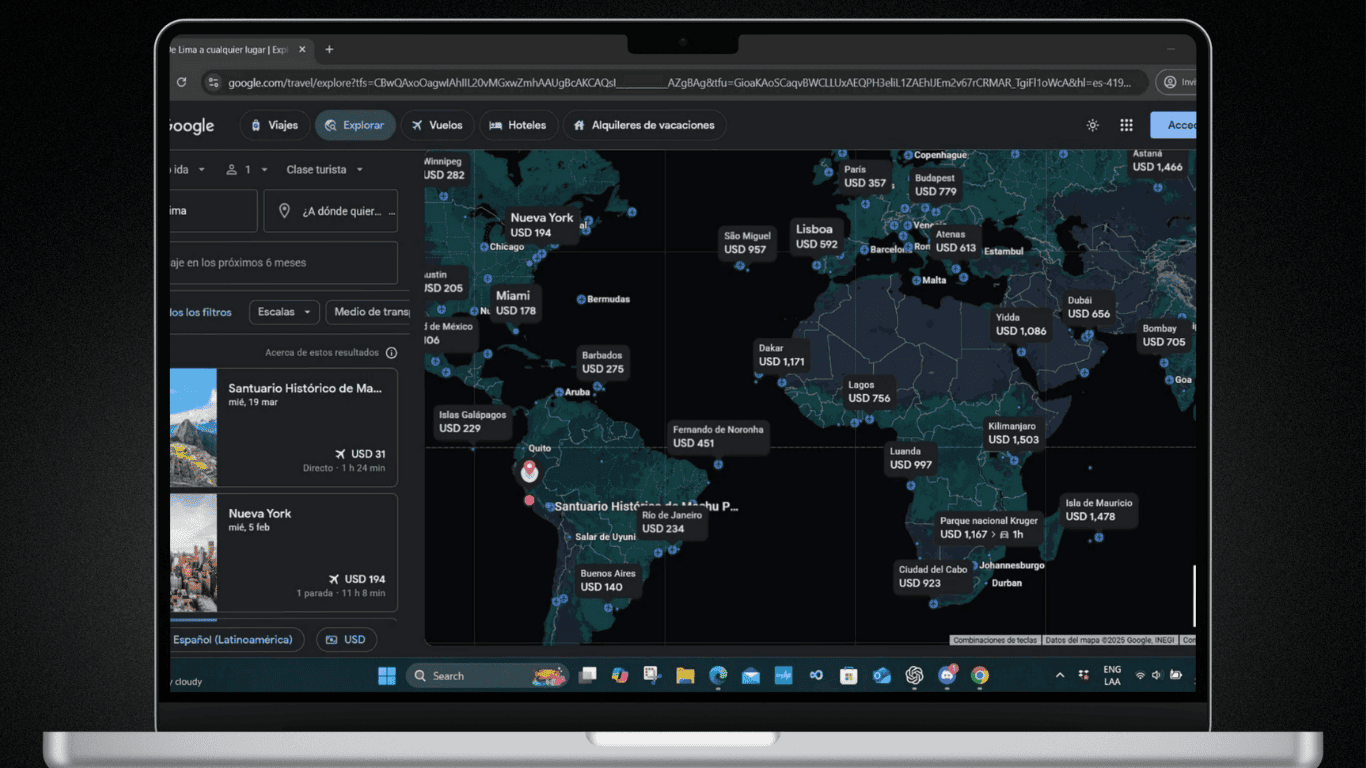
Task: Click the USD currency button
Action: [346, 639]
